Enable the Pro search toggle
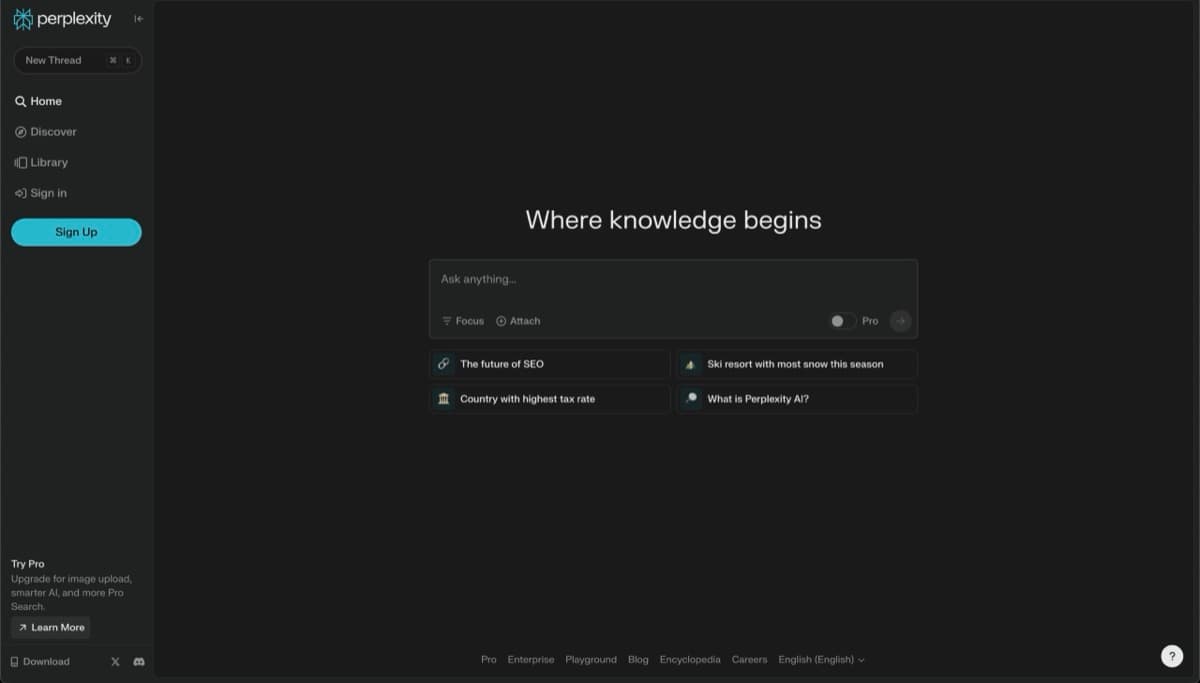Image resolution: width=1200 pixels, height=683 pixels. coord(840,320)
